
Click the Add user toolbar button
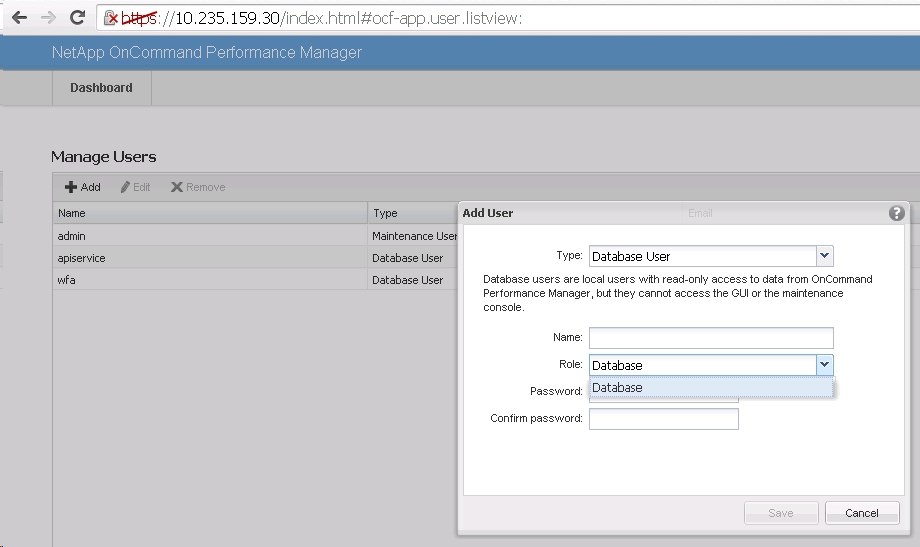tap(82, 187)
